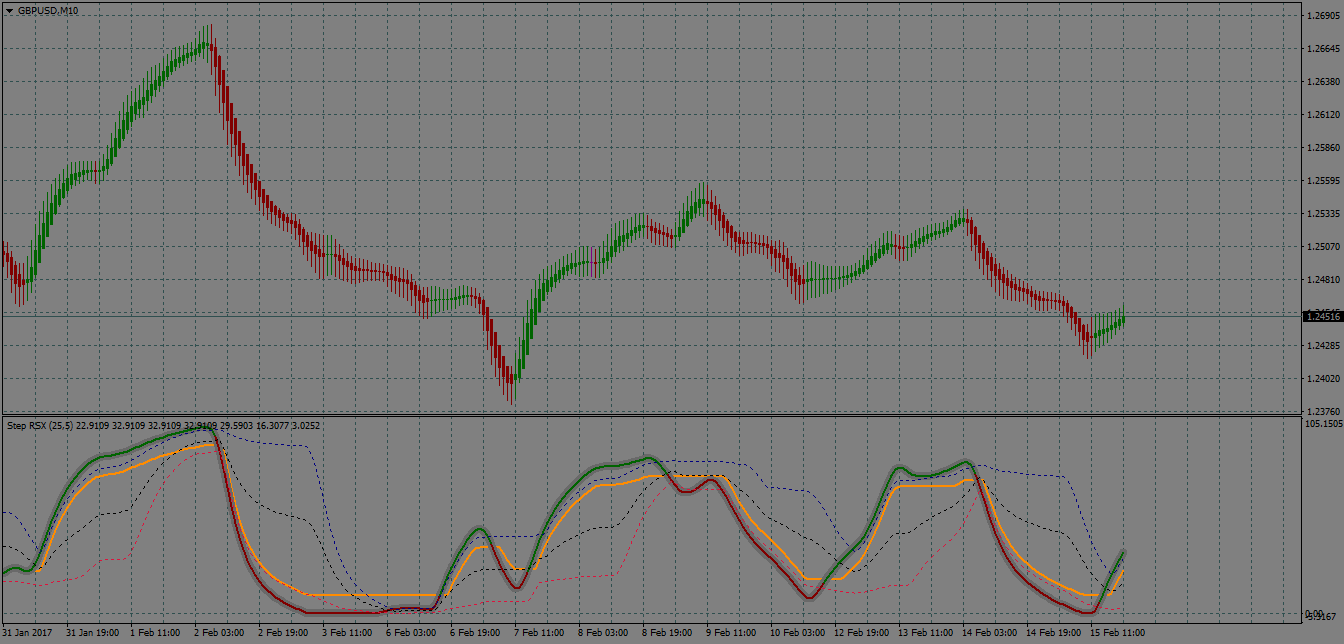The width and height of the screenshot is (1344, 644).
Task: Click price level 1.25070 on the axis
Action: click(x=1324, y=246)
